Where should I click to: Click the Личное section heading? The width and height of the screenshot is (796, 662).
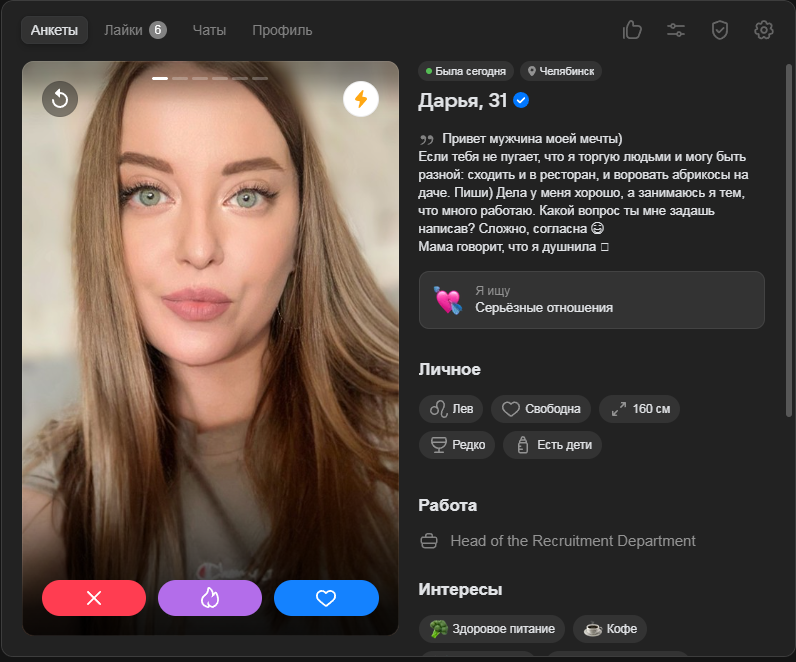[449, 370]
